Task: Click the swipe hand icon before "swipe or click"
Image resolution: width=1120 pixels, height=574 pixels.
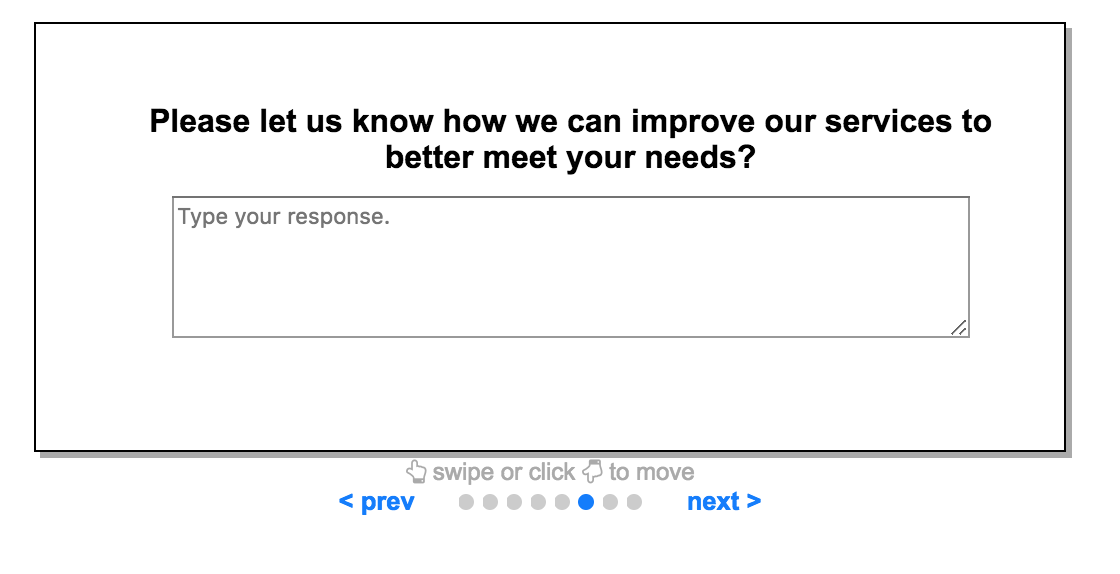Action: 416,472
